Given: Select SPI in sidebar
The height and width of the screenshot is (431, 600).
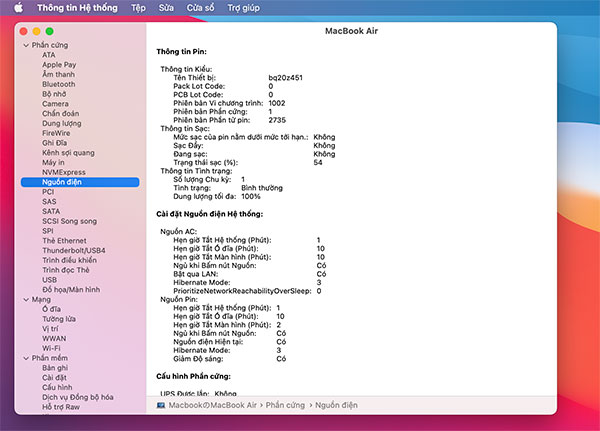Looking at the screenshot, I should pyautogui.click(x=47, y=231).
